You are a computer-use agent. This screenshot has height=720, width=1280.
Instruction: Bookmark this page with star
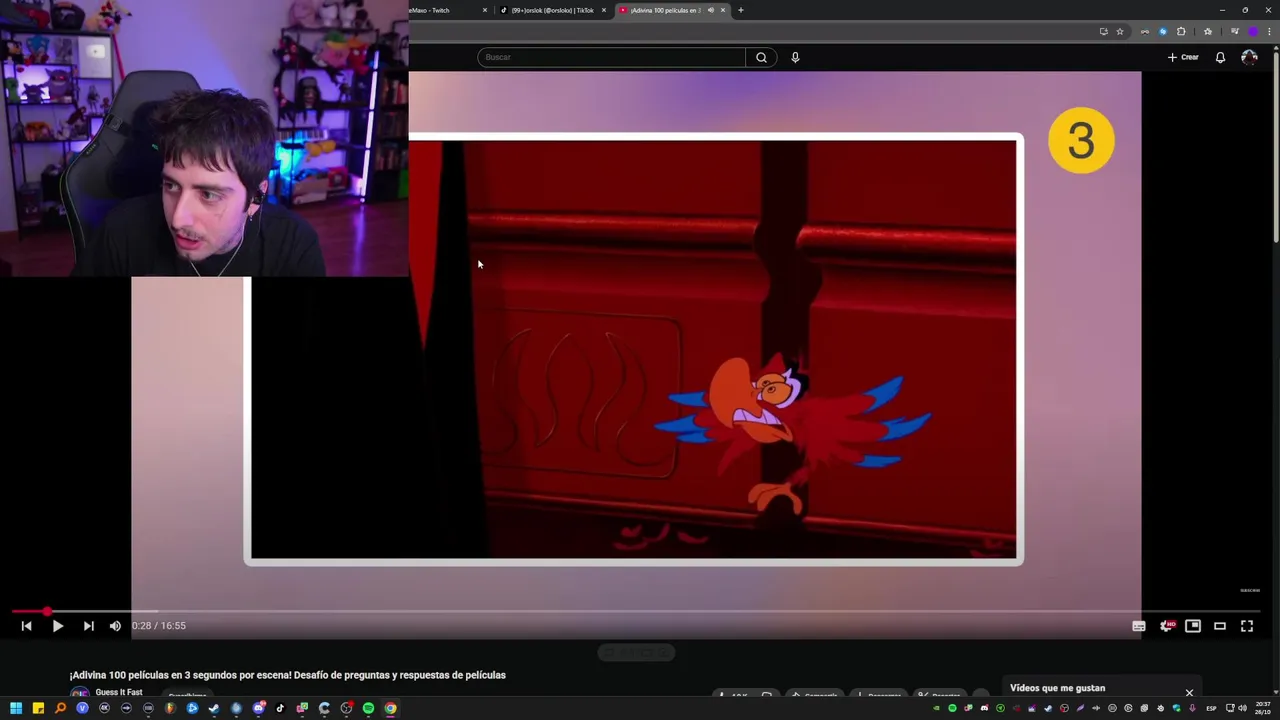1120,31
